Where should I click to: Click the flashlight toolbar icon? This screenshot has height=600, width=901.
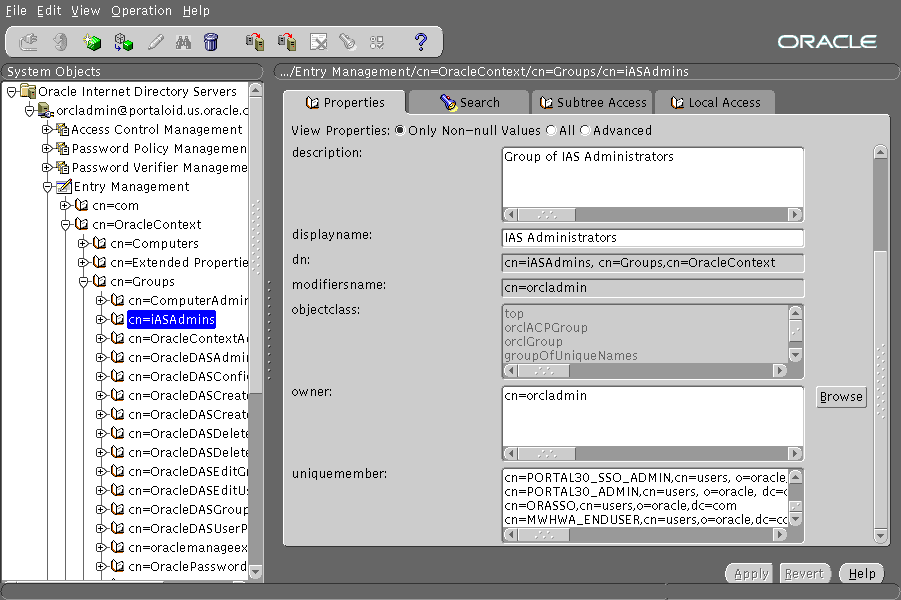347,42
